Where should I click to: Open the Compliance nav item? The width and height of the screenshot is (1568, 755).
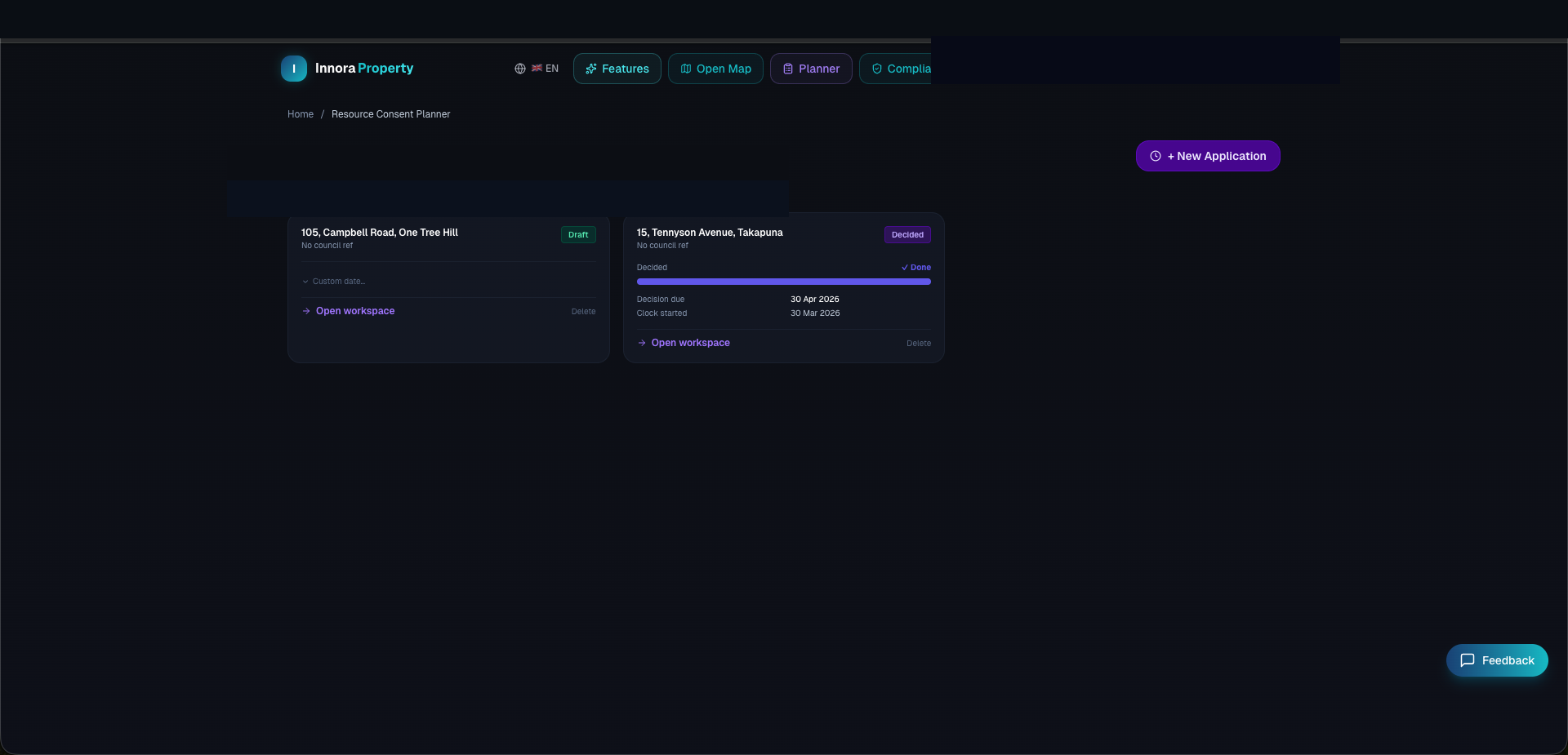point(896,69)
